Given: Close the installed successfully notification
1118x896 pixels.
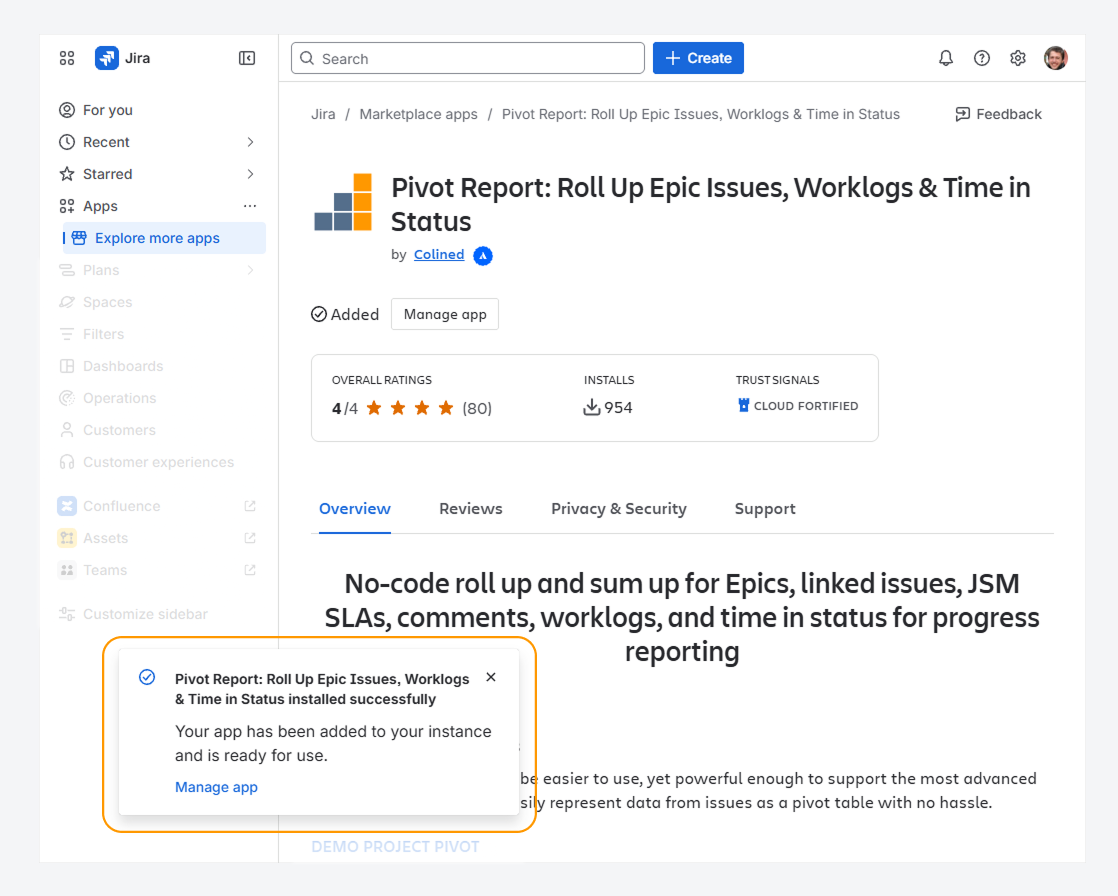Looking at the screenshot, I should tap(491, 677).
